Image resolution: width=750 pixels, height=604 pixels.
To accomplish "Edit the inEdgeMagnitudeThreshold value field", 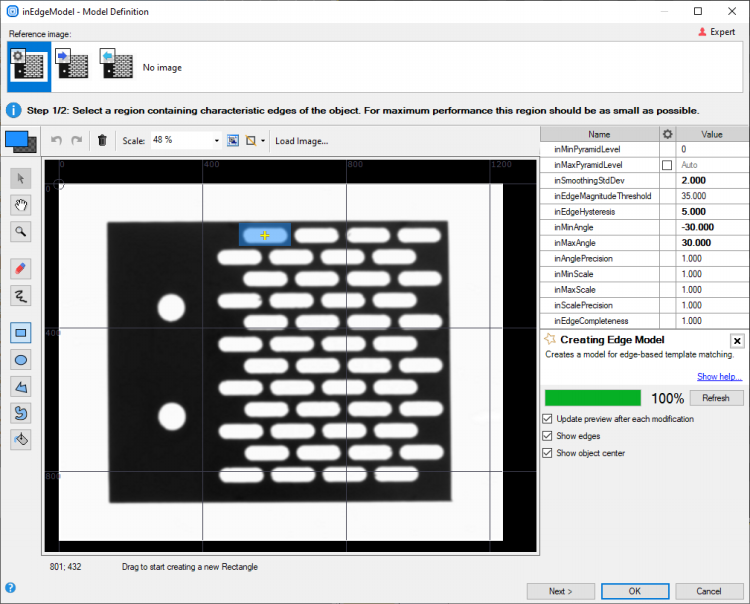I will click(x=712, y=196).
